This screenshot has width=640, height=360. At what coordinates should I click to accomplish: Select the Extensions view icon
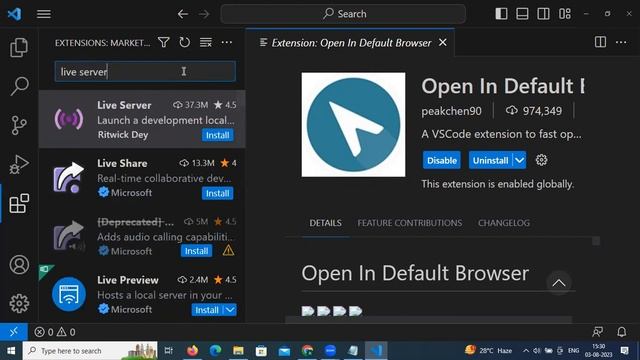coord(19,203)
